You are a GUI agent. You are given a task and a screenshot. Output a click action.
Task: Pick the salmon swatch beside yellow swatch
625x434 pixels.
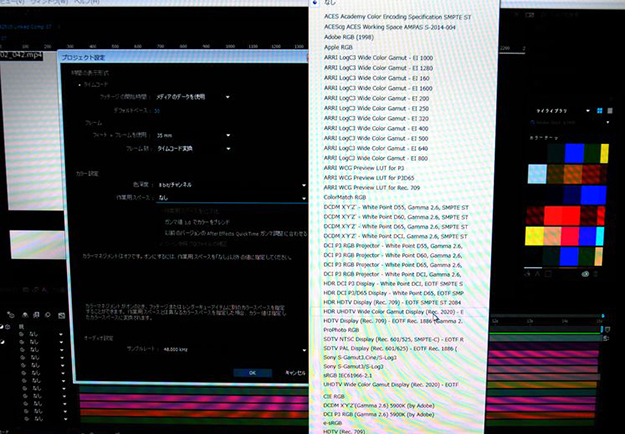pyautogui.click(x=552, y=236)
